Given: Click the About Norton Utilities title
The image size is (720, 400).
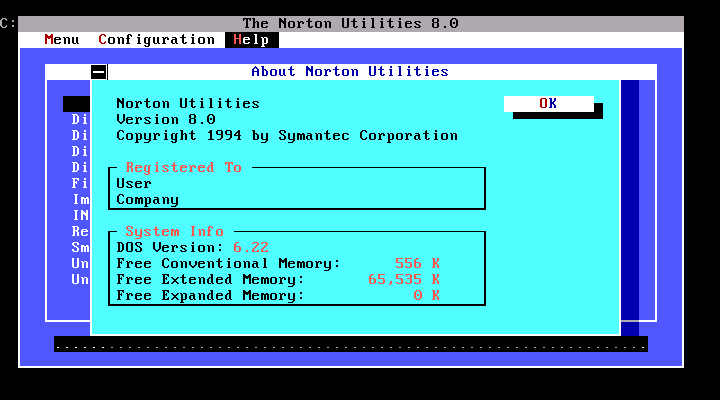Looking at the screenshot, I should [350, 72].
